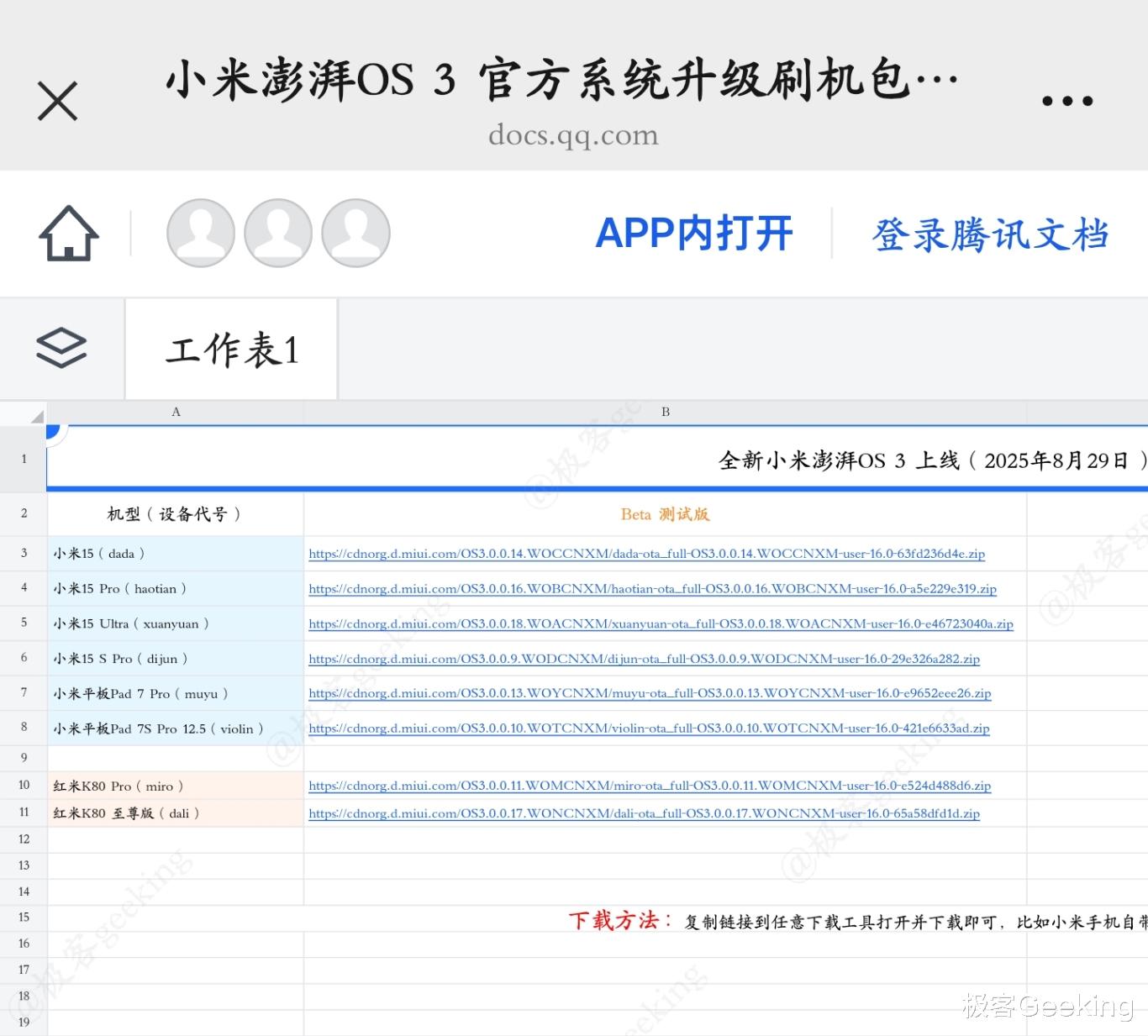Click the second collaborator avatar
Image resolution: width=1148 pixels, height=1036 pixels.
click(x=278, y=233)
